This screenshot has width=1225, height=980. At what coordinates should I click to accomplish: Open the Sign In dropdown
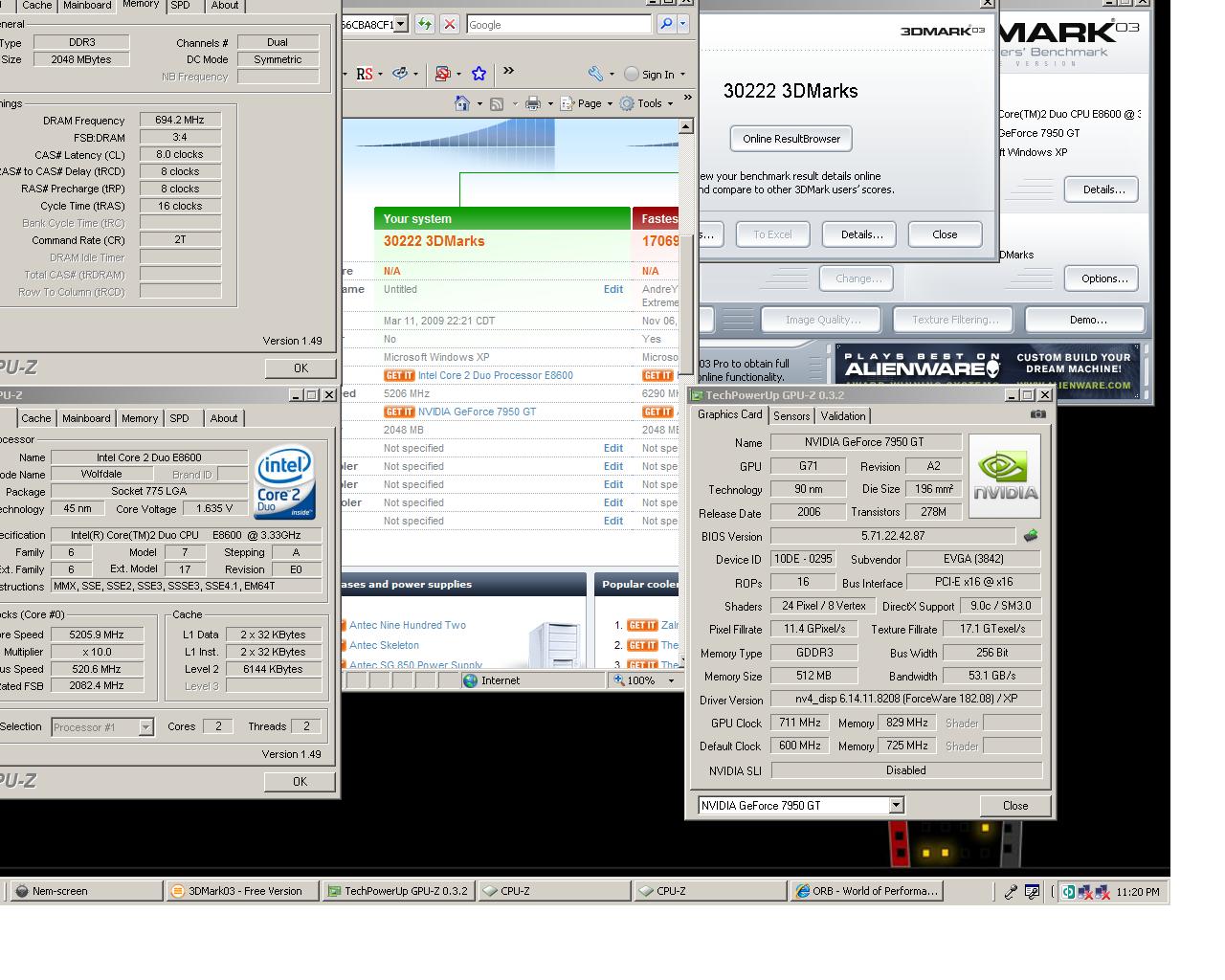point(682,75)
